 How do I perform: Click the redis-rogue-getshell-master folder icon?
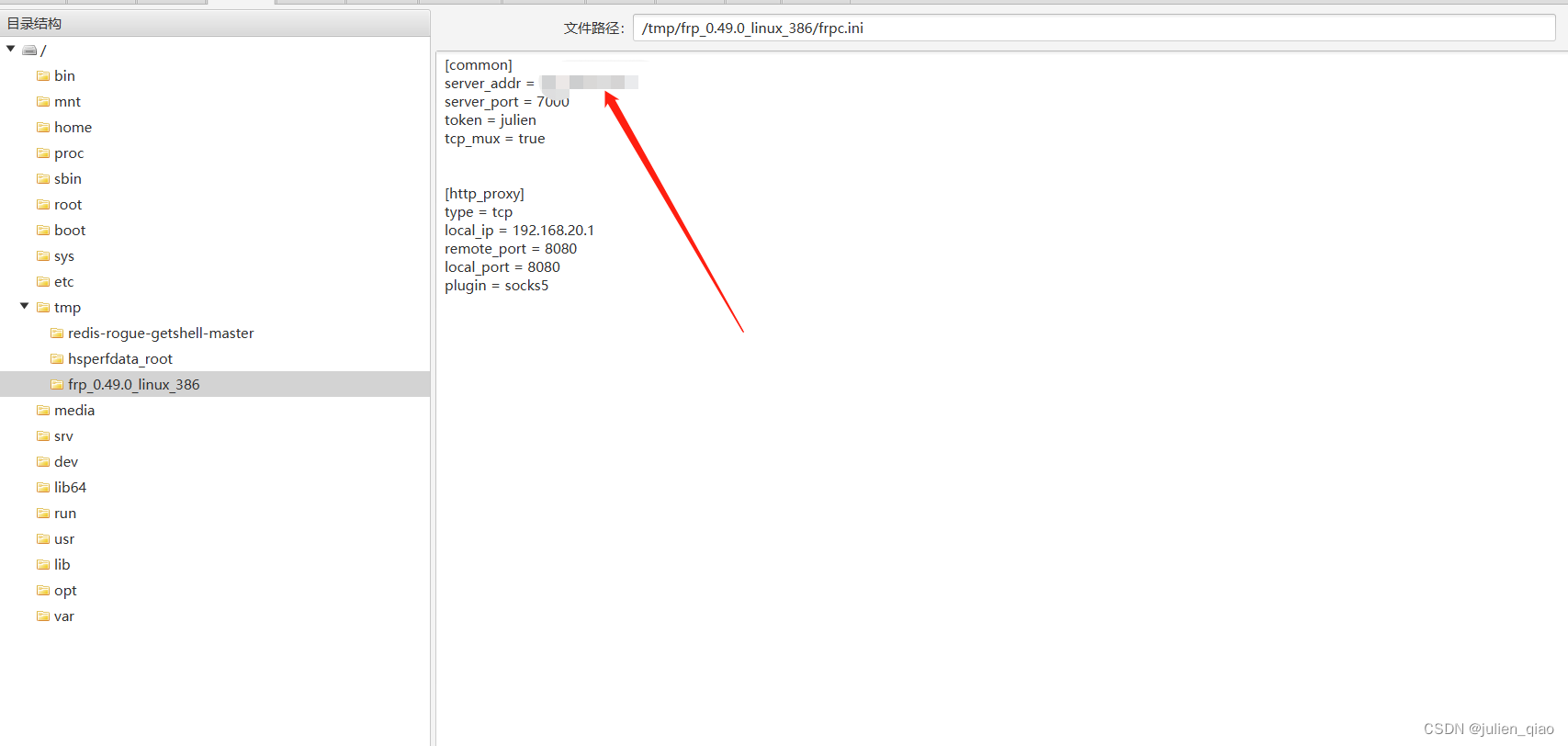[x=57, y=333]
